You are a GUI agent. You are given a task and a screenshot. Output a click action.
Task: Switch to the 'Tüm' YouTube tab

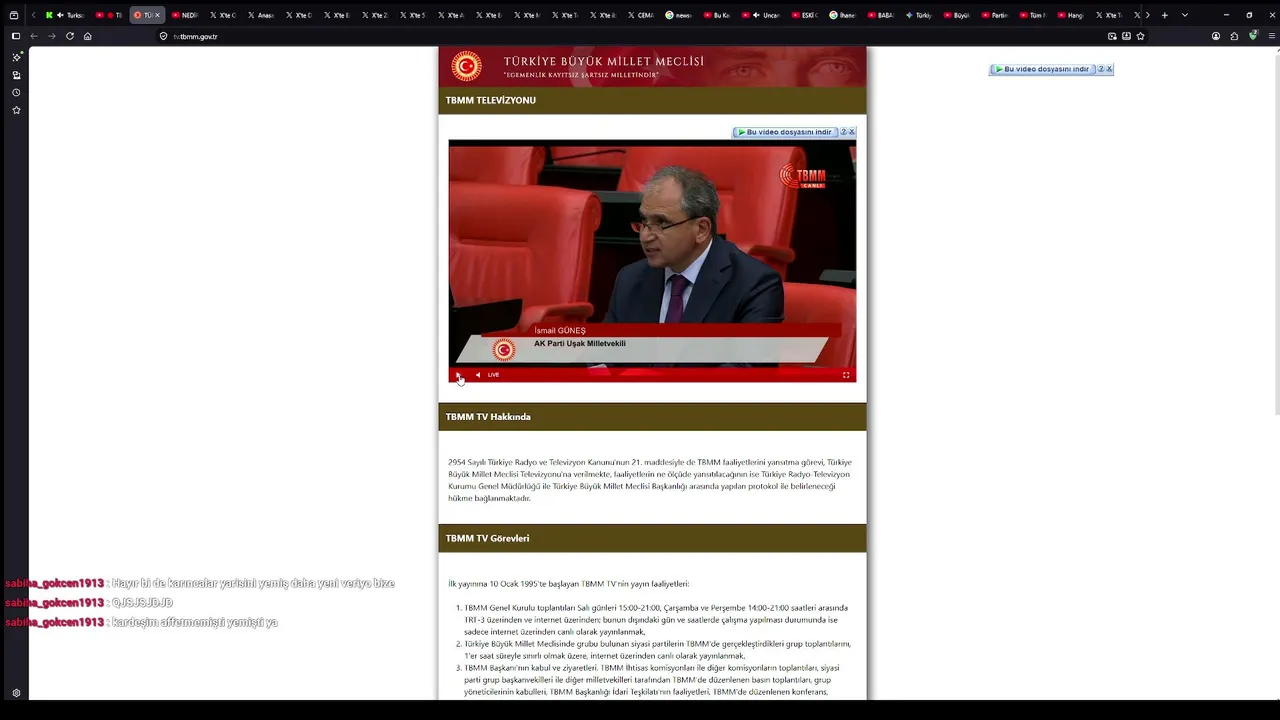pyautogui.click(x=1032, y=15)
